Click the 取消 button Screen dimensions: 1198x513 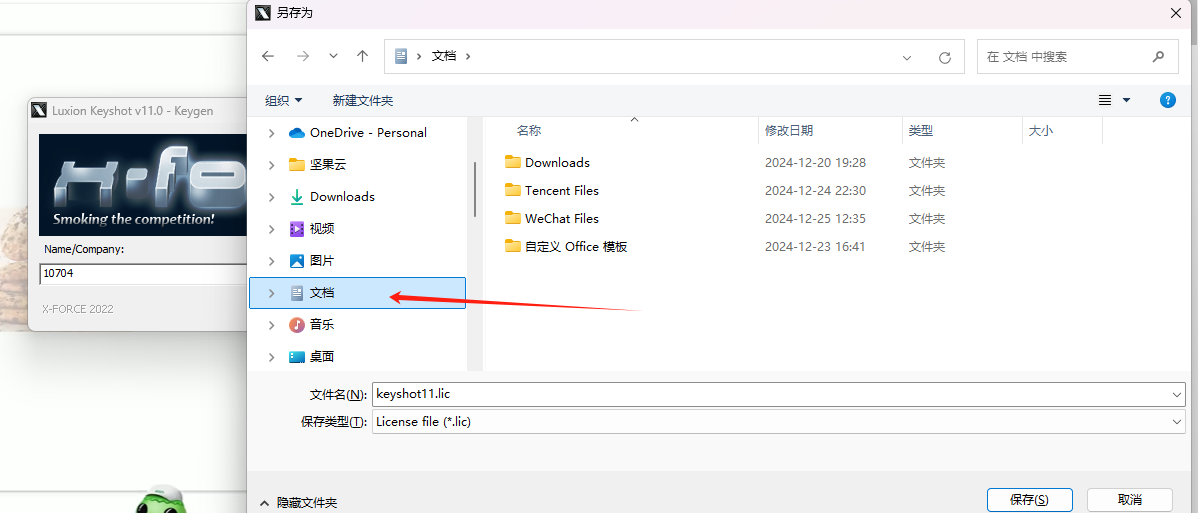point(1129,500)
